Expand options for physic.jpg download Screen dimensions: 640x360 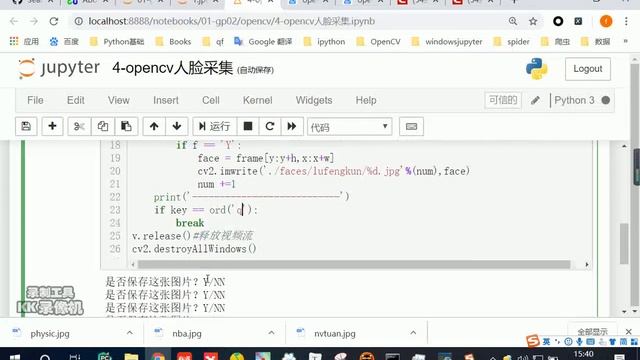click(x=129, y=333)
